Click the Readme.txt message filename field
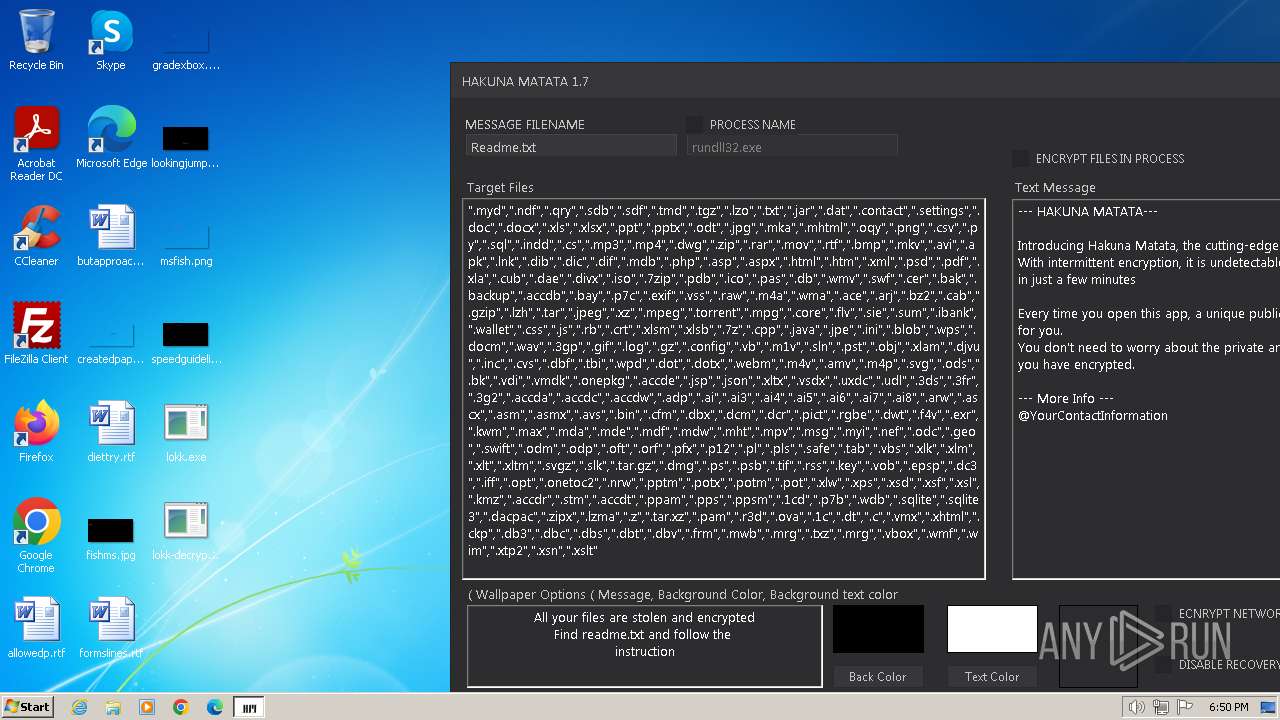1280x720 pixels. click(571, 147)
